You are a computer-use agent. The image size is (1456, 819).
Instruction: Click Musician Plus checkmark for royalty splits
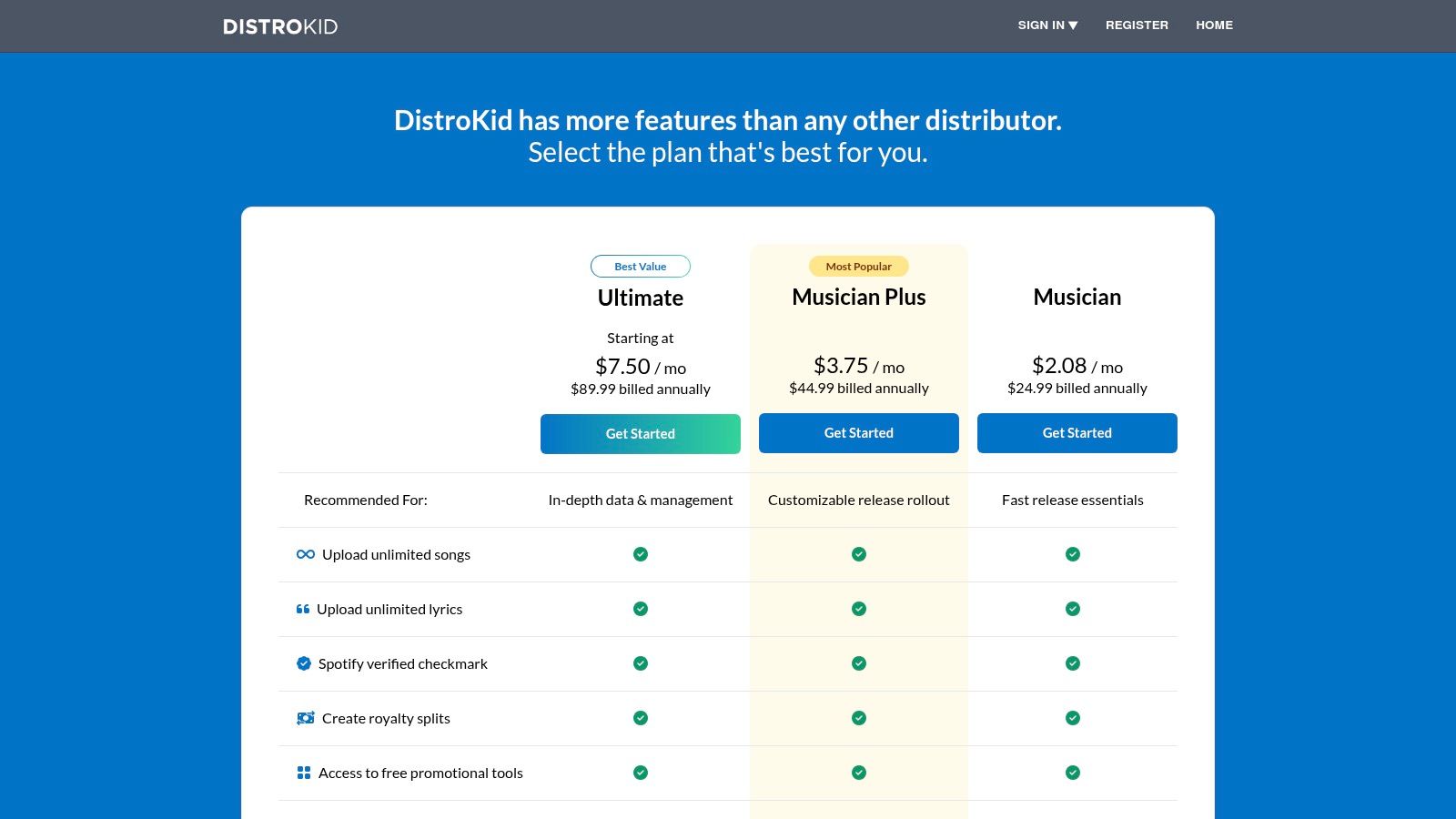coord(859,718)
